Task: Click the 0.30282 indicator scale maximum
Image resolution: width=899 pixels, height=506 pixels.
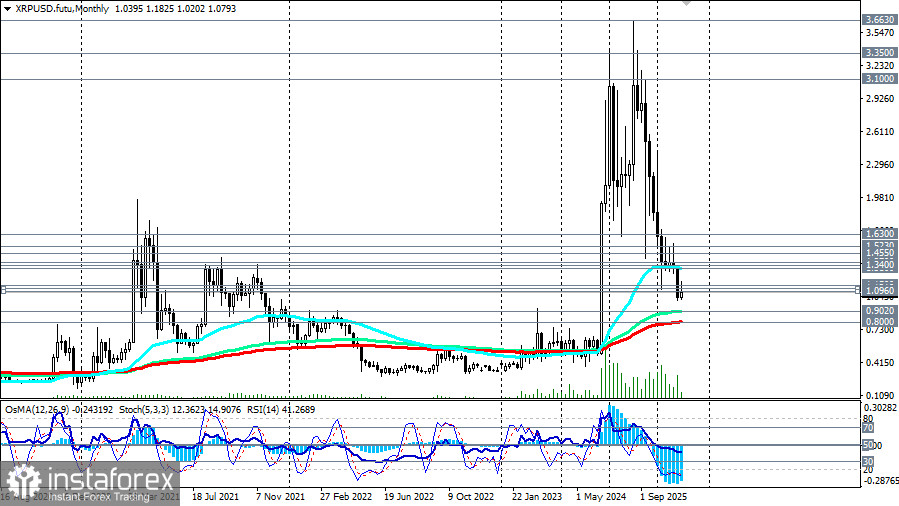Action: [x=881, y=407]
